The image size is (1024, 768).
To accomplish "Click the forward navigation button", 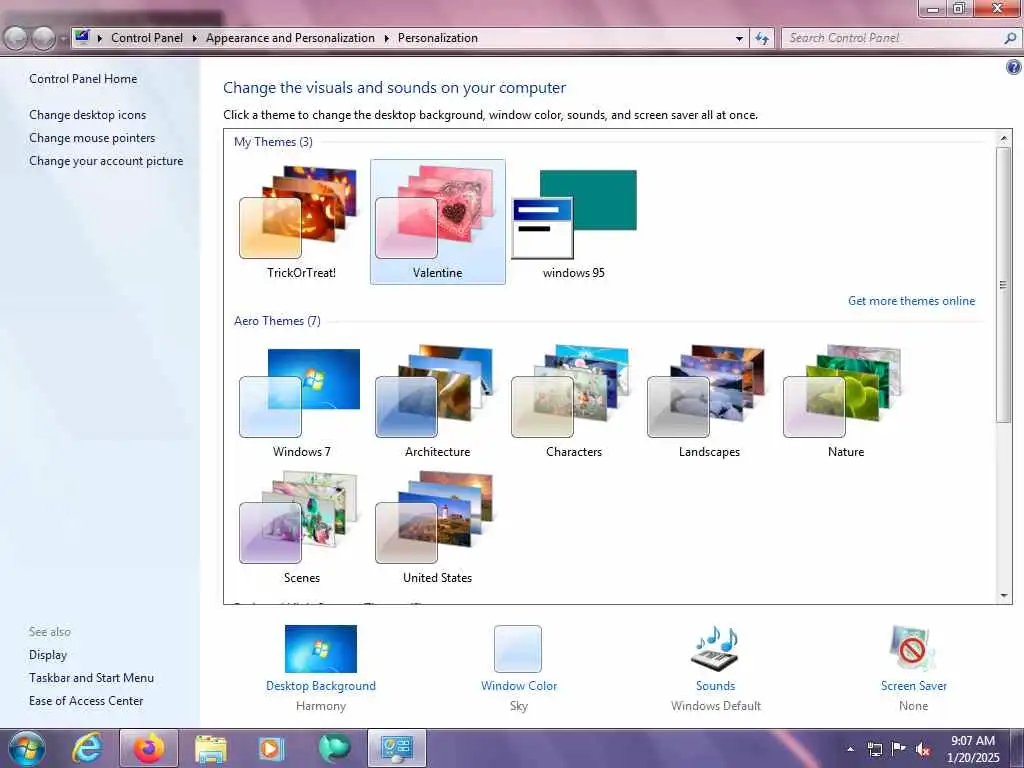I will (x=43, y=39).
